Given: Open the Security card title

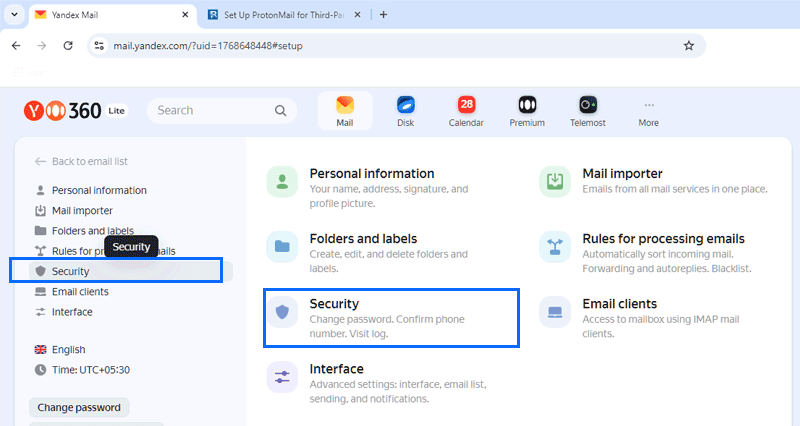Looking at the screenshot, I should 334,304.
